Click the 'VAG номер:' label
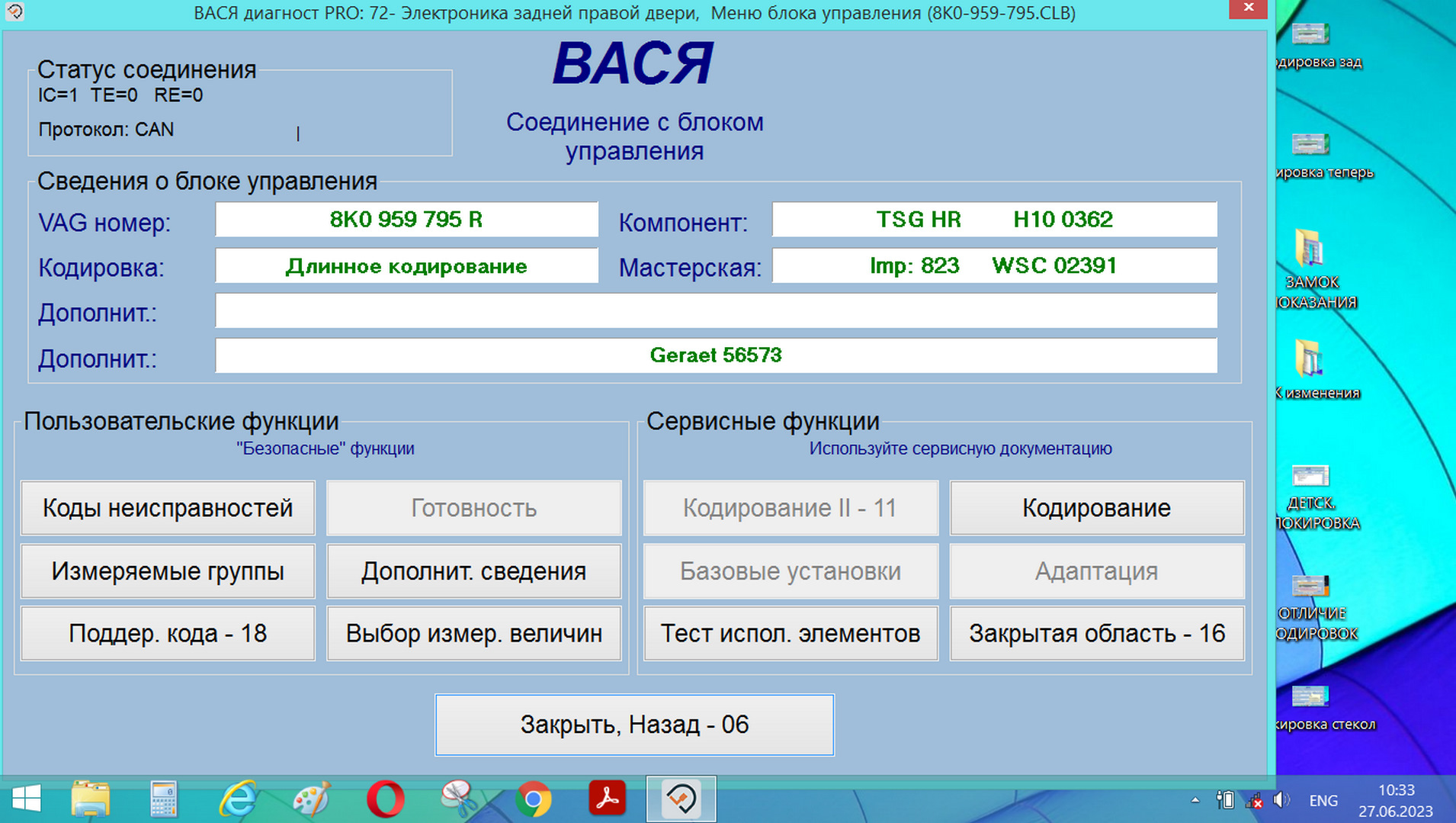The image size is (1456, 823). (x=104, y=223)
